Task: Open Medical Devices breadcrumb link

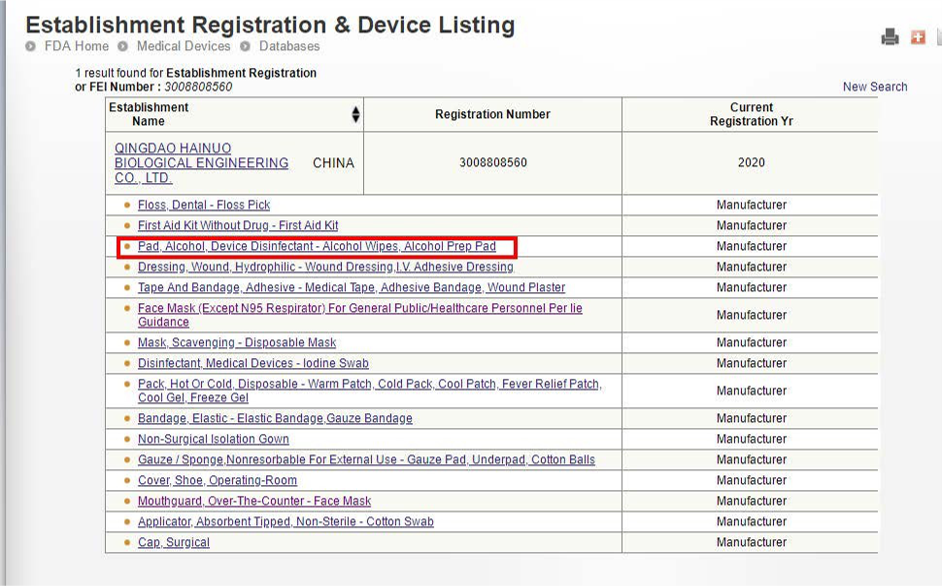Action: [183, 46]
